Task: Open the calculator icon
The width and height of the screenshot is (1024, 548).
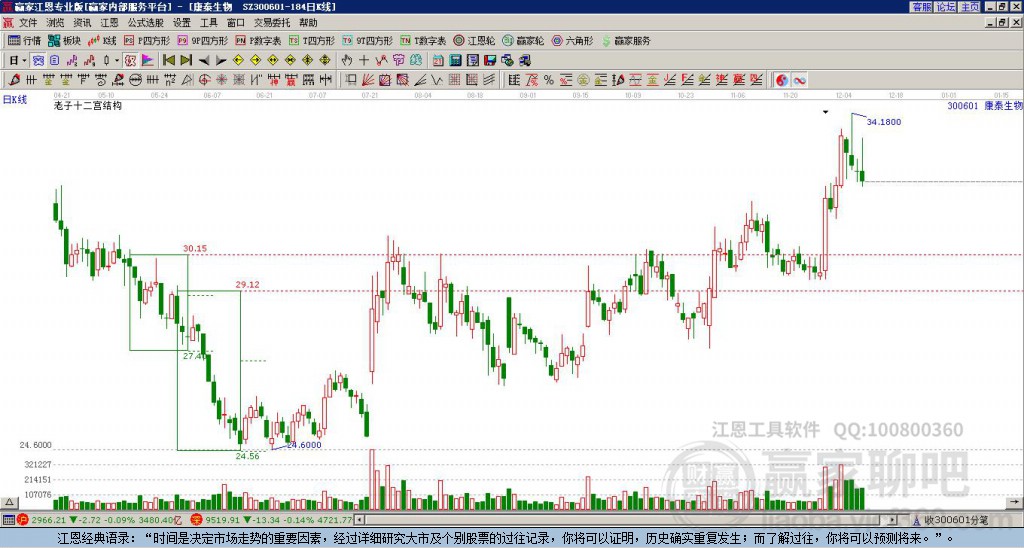Action: [x=455, y=60]
